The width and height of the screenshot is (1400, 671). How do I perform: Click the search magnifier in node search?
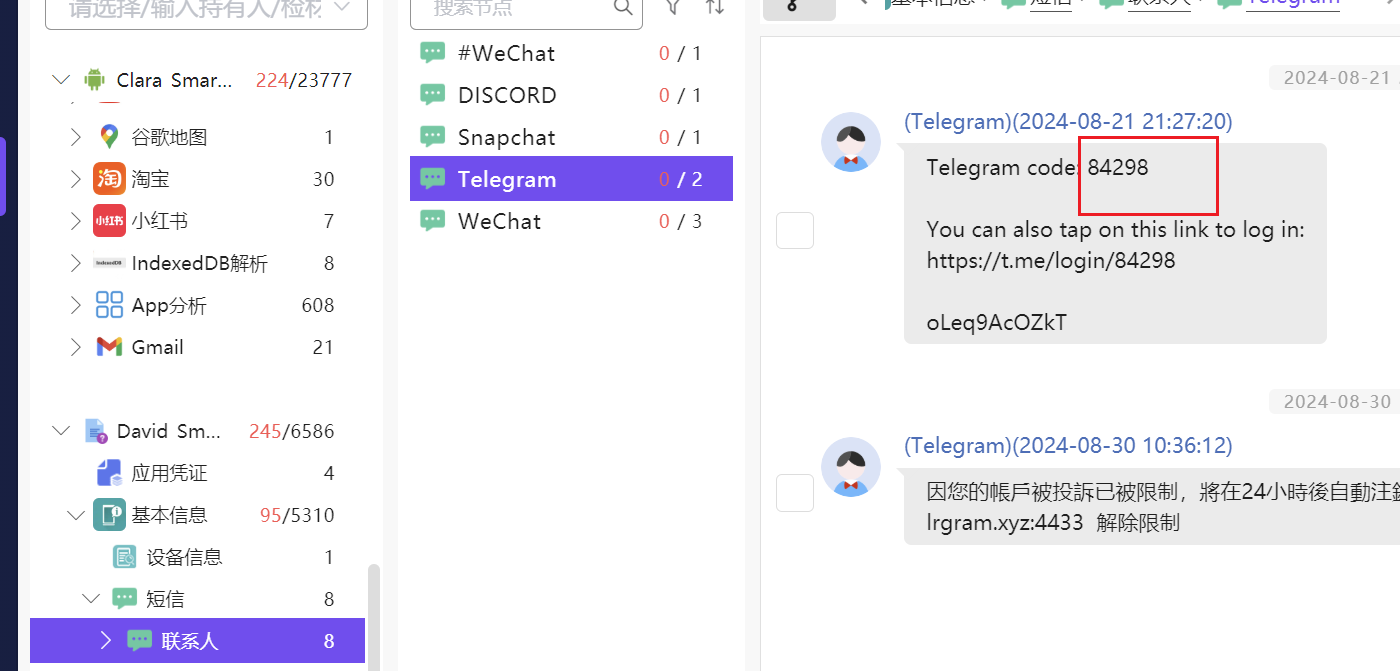click(623, 8)
